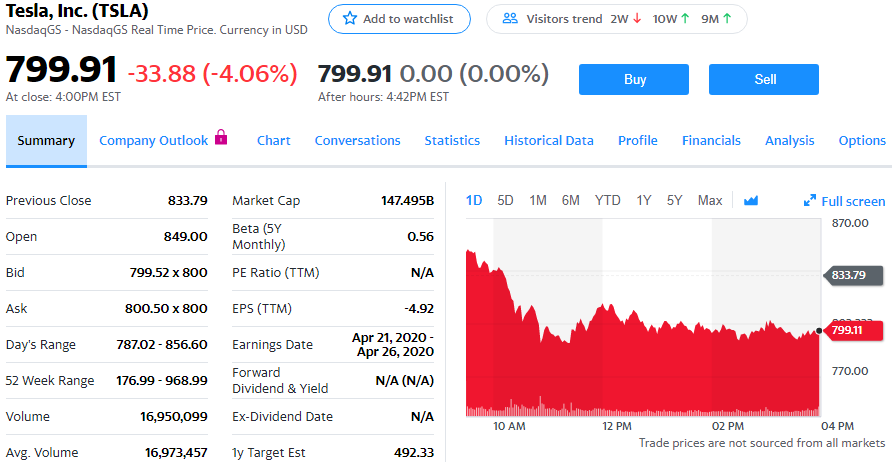
Task: Click the 799.11 current price label on chart
Action: click(855, 330)
